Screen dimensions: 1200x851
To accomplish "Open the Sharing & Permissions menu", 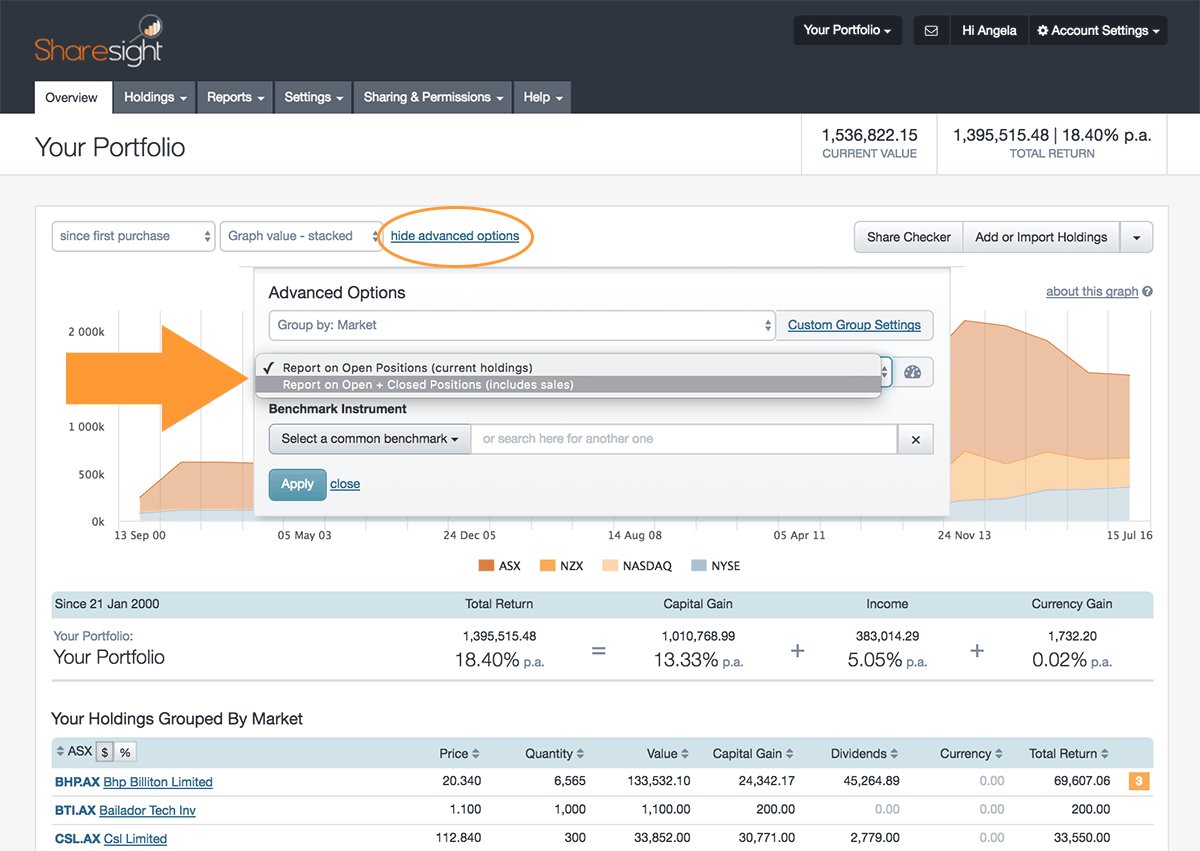I will (x=432, y=97).
